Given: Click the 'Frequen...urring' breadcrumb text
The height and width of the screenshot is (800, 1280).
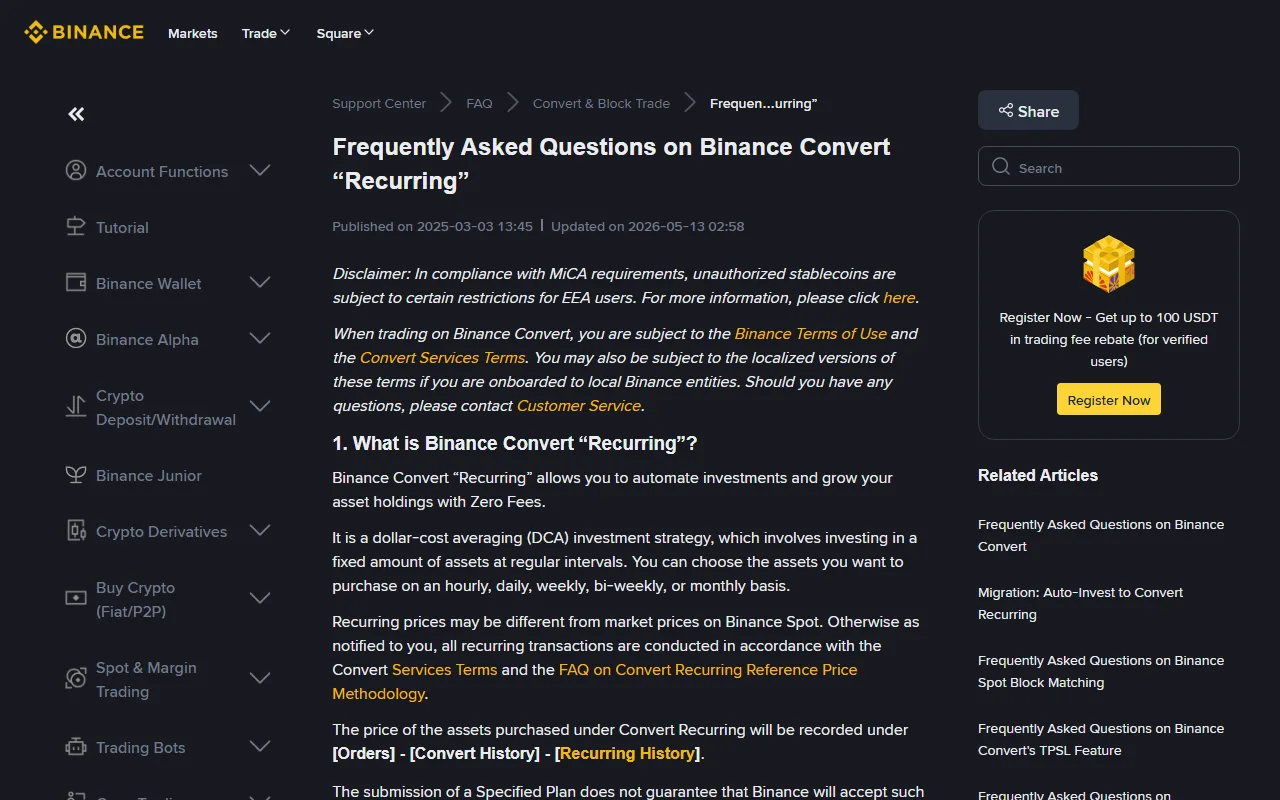Looking at the screenshot, I should (x=763, y=103).
